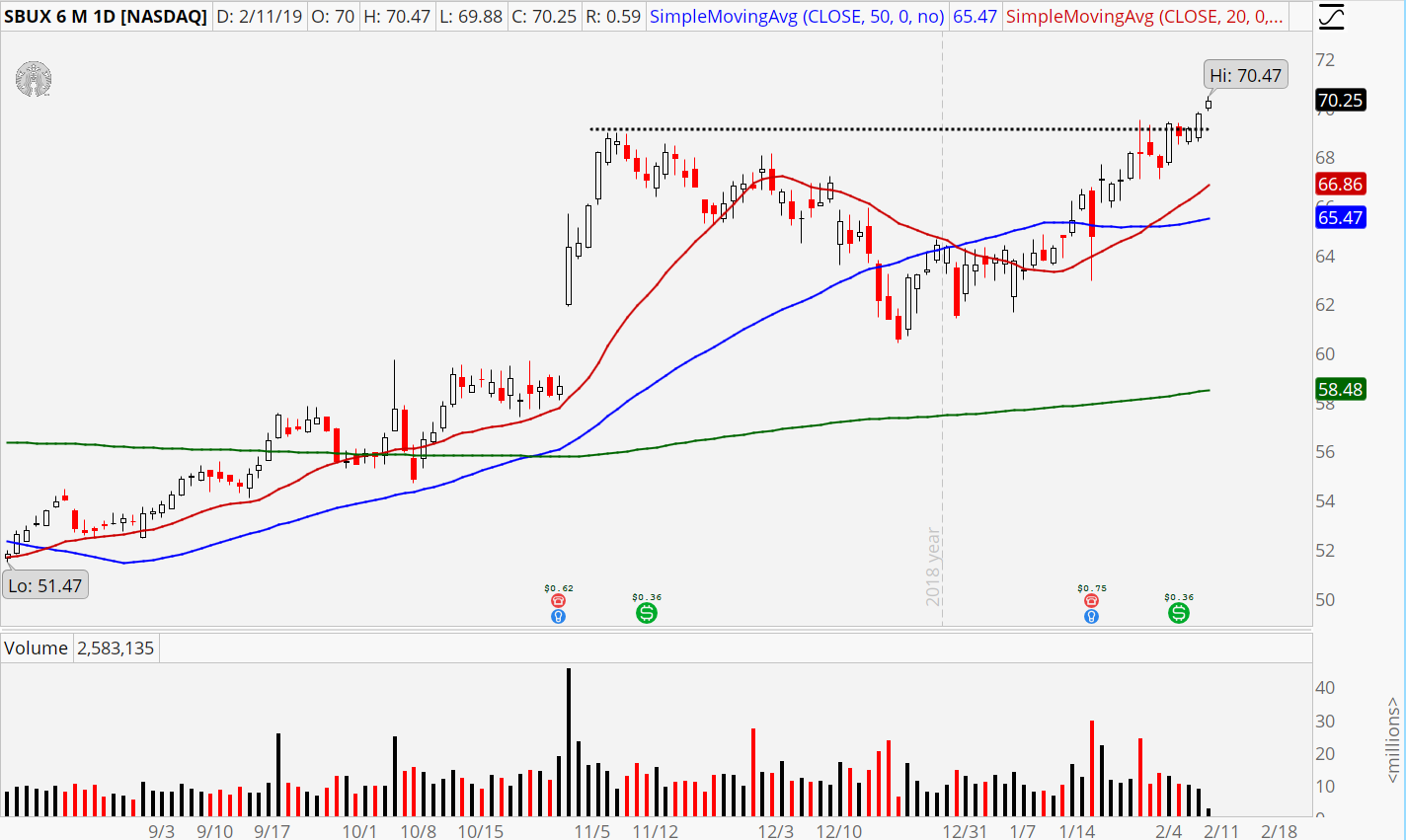
Task: Click the dotted horizontal resistance line
Action: [x=898, y=129]
